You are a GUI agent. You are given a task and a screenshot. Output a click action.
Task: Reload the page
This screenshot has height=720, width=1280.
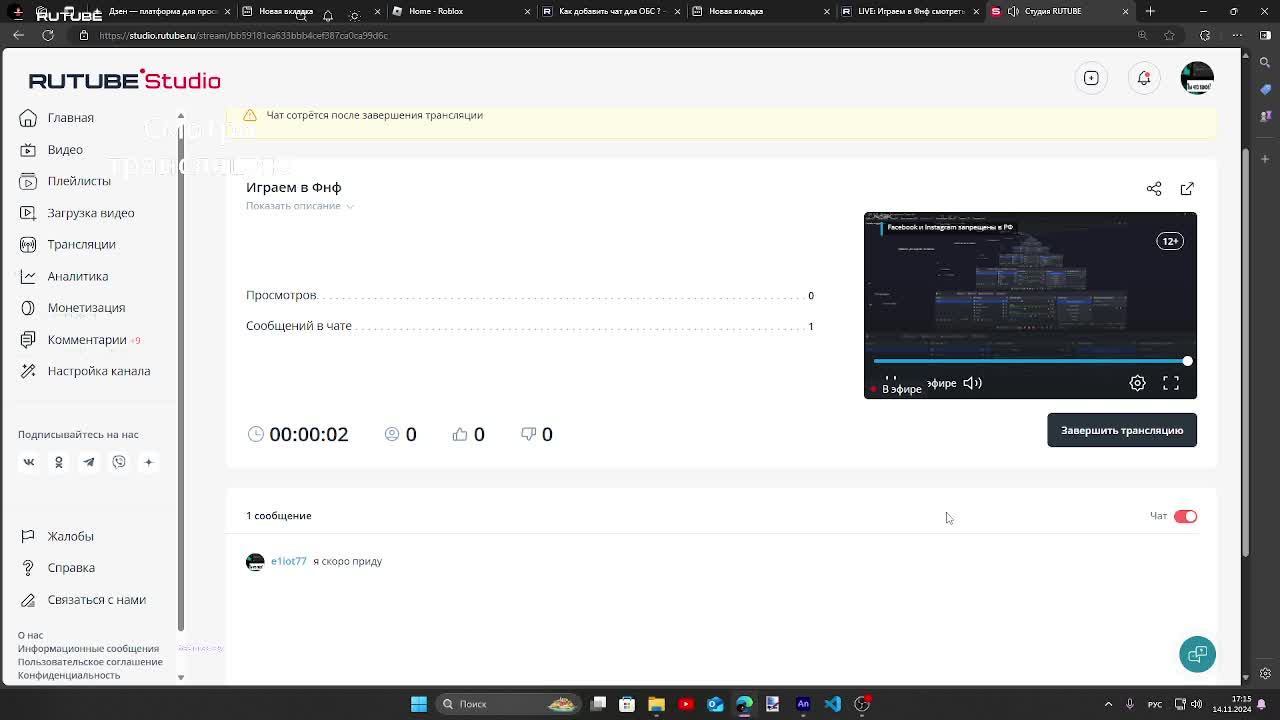pos(47,35)
